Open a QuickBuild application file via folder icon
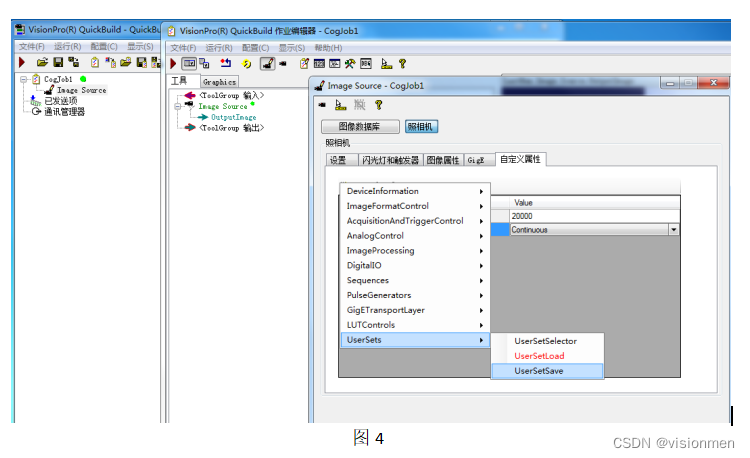Screen dimensions: 750x458 [42, 62]
